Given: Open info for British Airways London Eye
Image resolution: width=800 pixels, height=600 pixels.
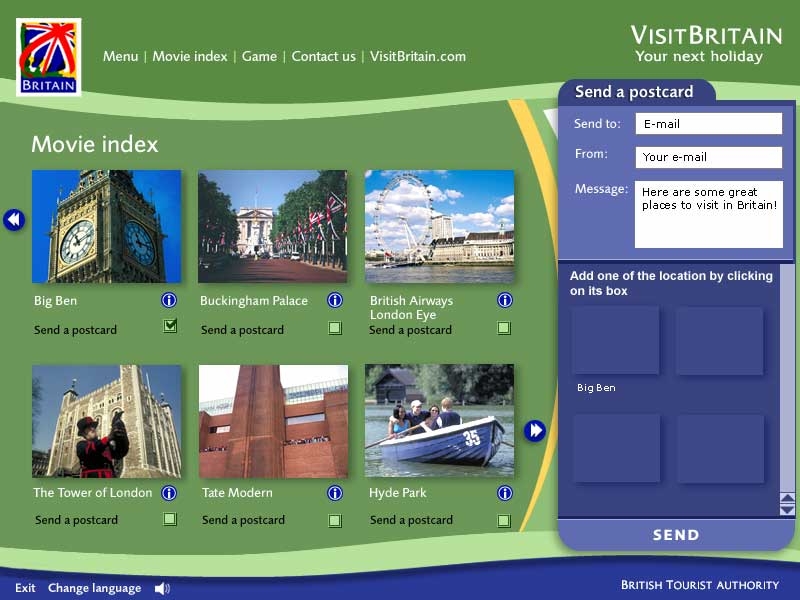Looking at the screenshot, I should [505, 300].
